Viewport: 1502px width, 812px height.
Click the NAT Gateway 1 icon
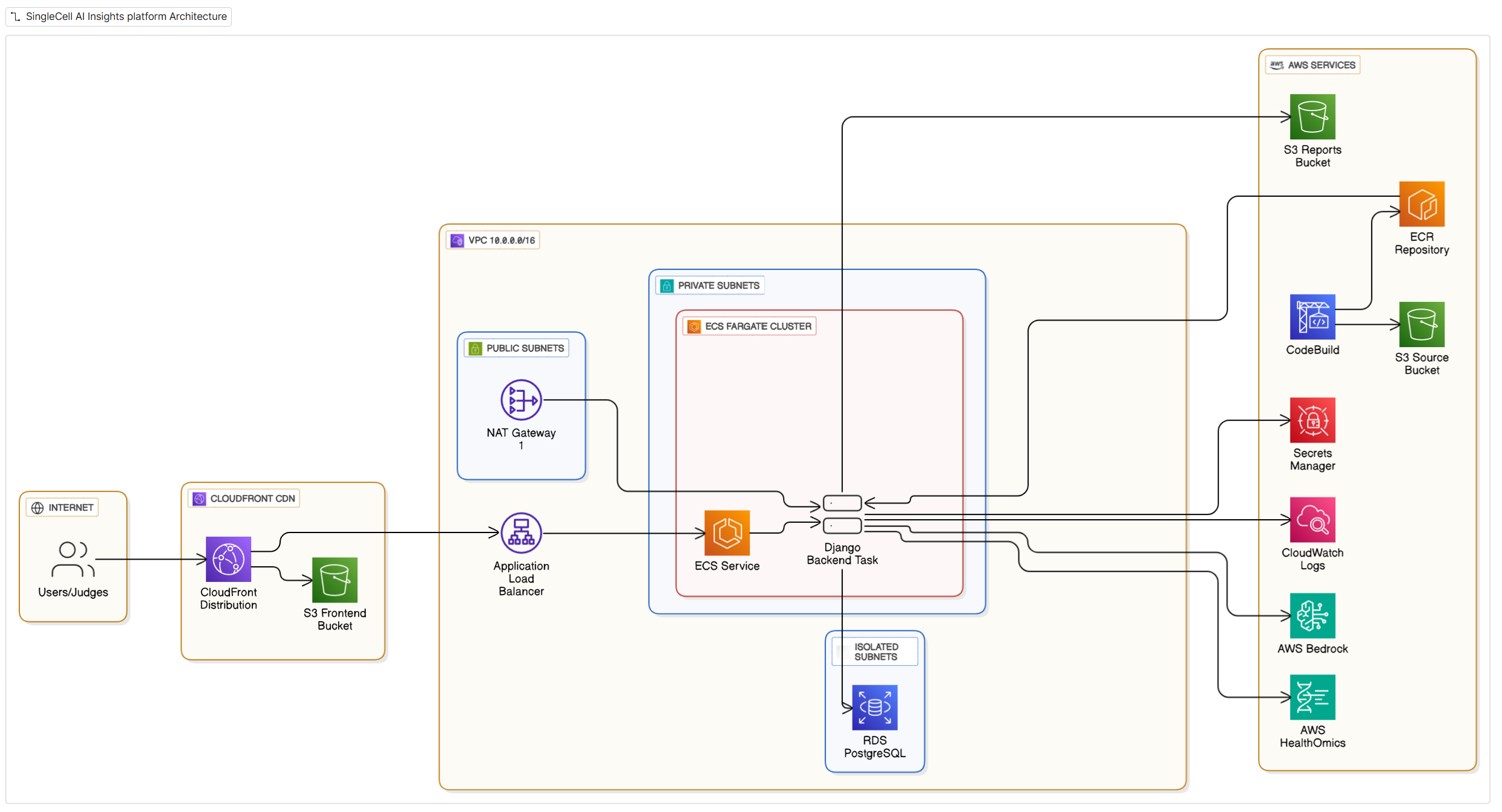pyautogui.click(x=521, y=400)
